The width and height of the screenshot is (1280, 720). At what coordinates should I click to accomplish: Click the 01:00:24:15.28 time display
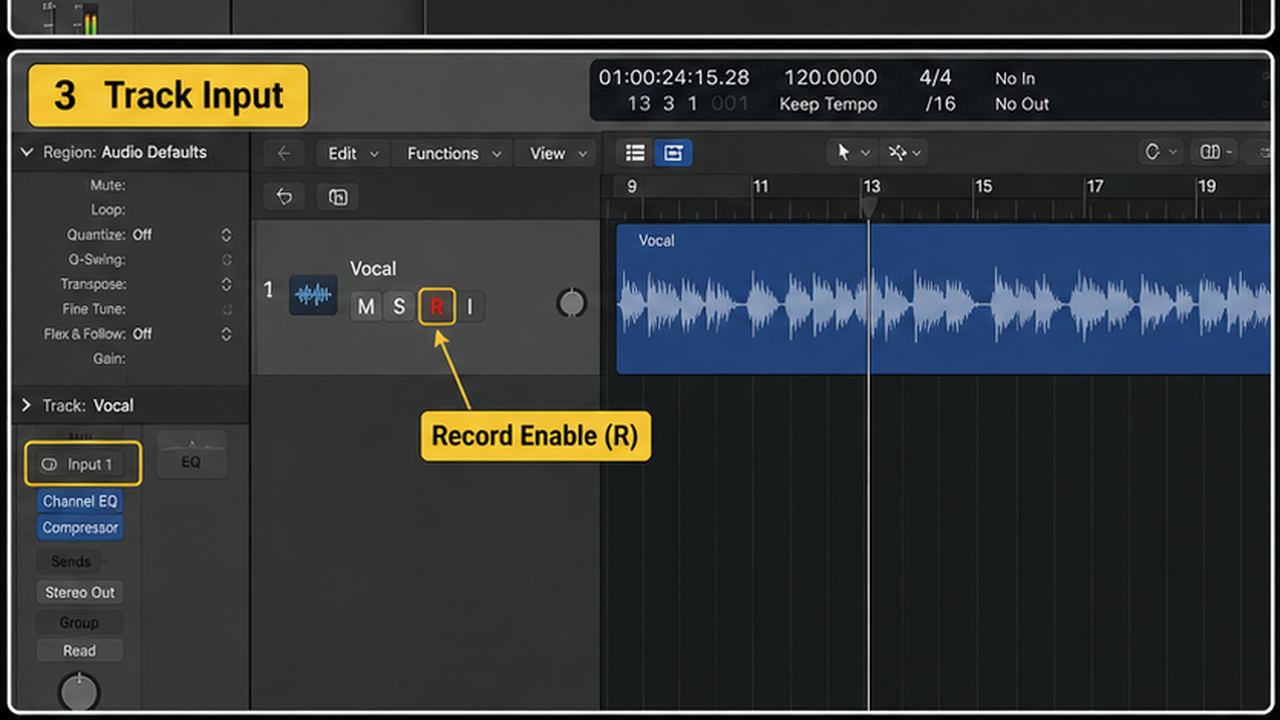[674, 78]
